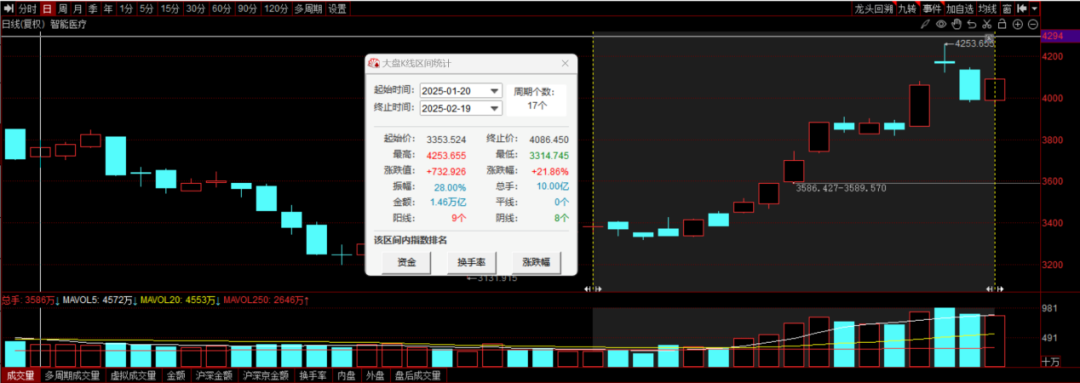
Task: Expand the 终止时间 date dropdown
Action: [495, 108]
